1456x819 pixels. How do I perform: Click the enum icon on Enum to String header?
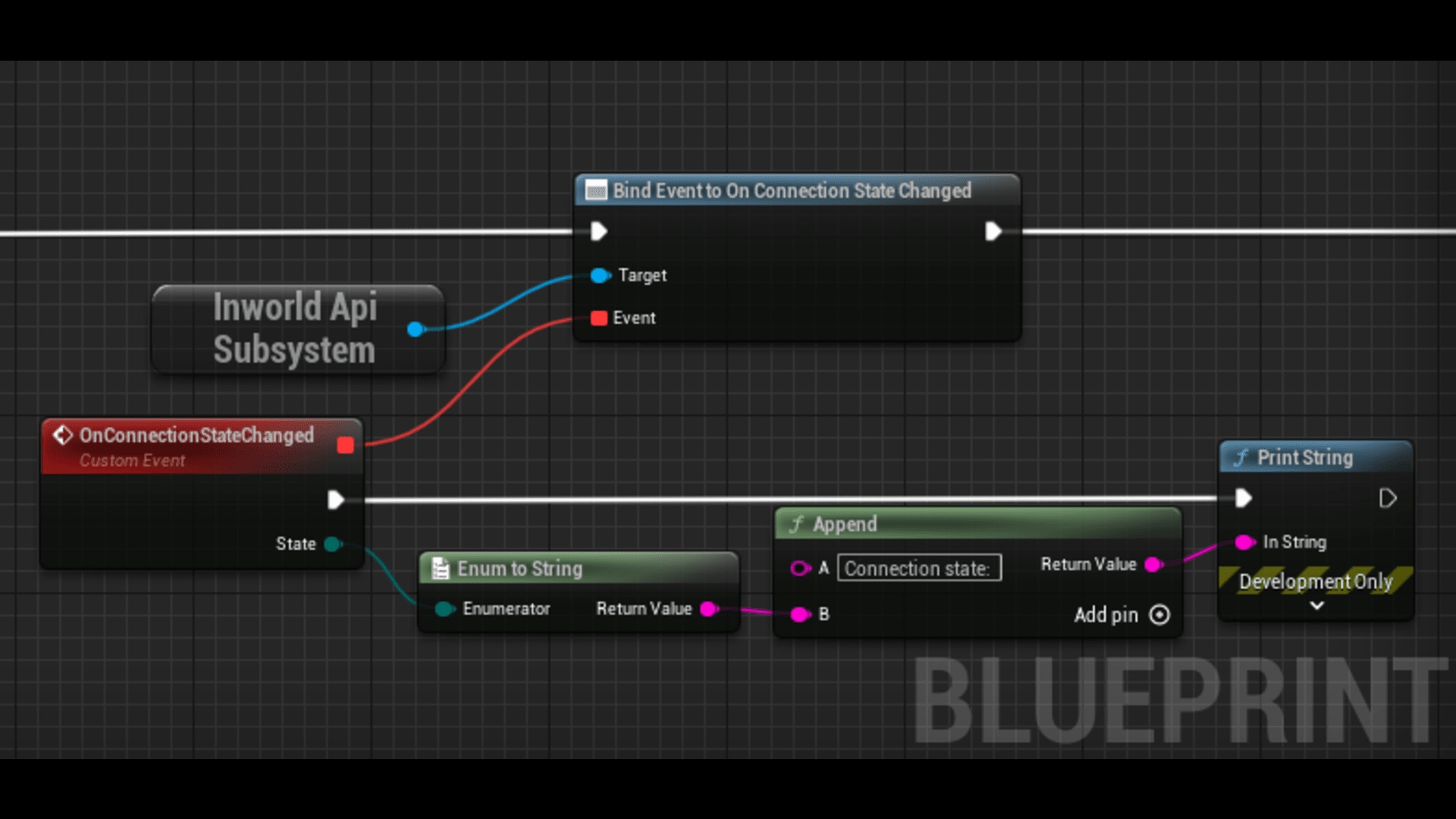point(441,568)
